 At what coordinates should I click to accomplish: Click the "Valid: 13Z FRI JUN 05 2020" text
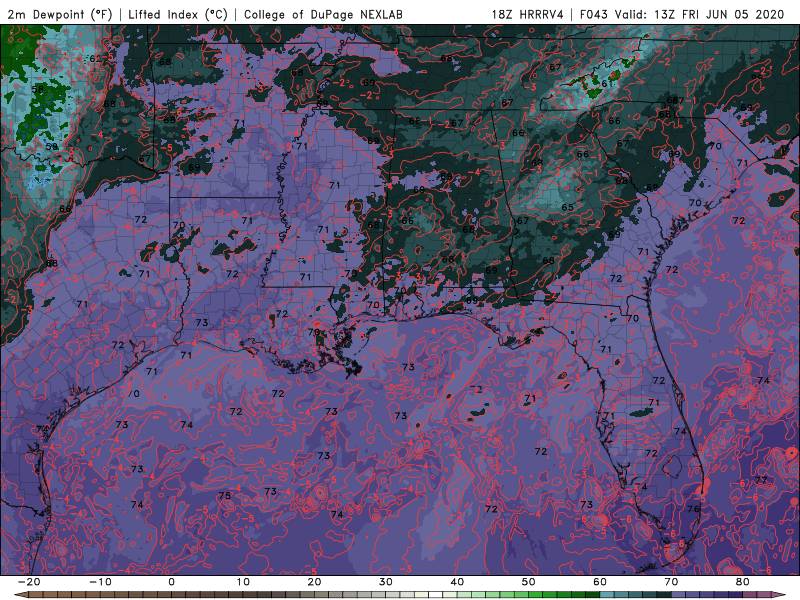click(699, 14)
